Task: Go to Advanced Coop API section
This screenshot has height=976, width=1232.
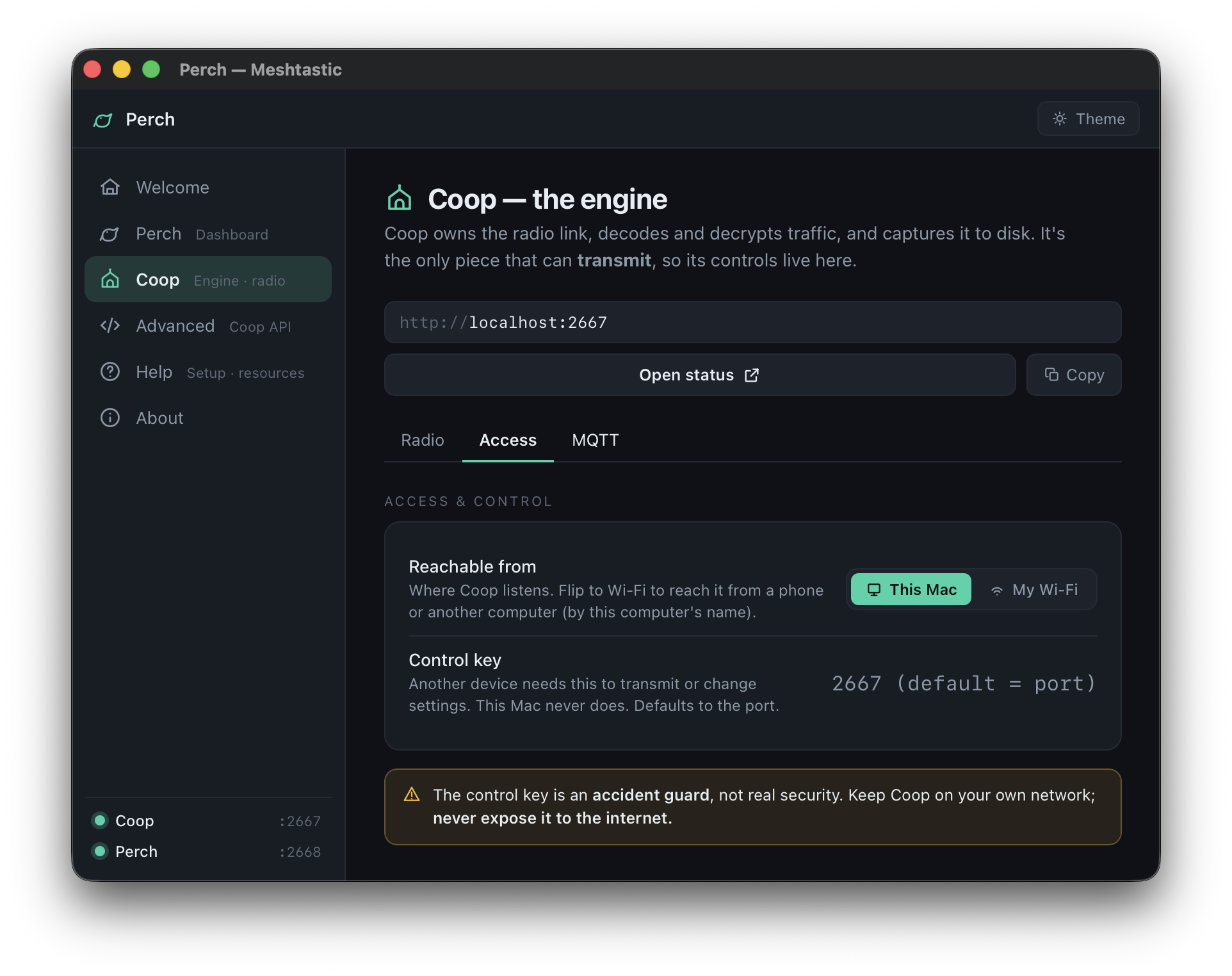Action: tap(208, 326)
